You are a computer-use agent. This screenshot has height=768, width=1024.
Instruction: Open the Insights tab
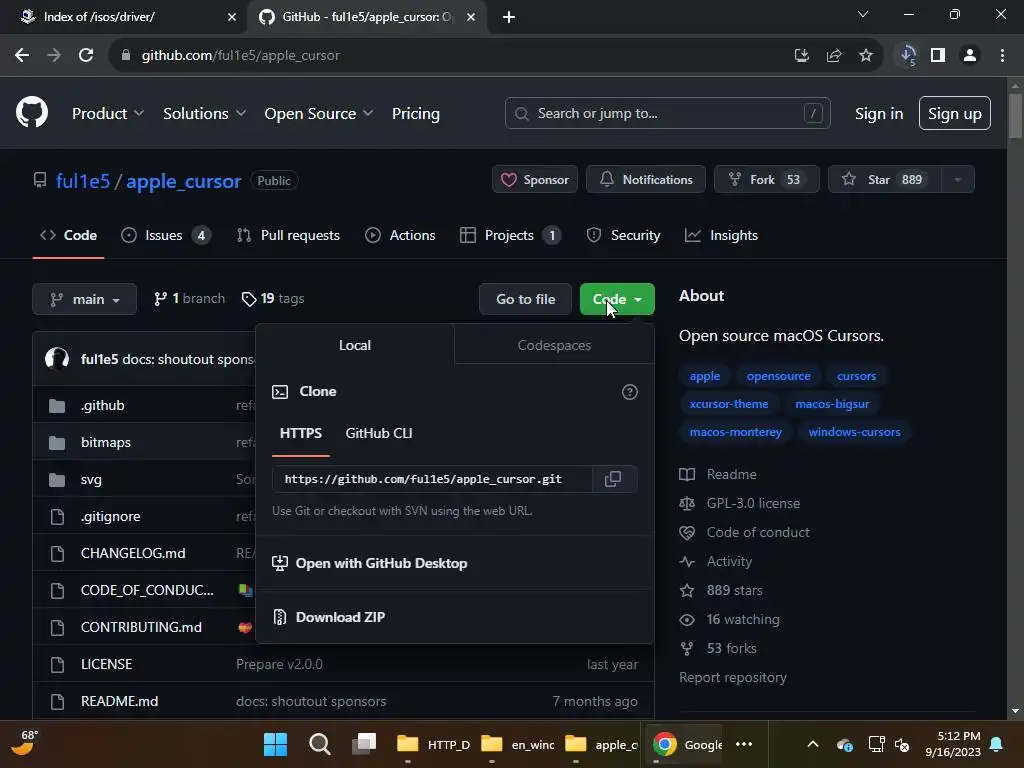pyautogui.click(x=722, y=235)
